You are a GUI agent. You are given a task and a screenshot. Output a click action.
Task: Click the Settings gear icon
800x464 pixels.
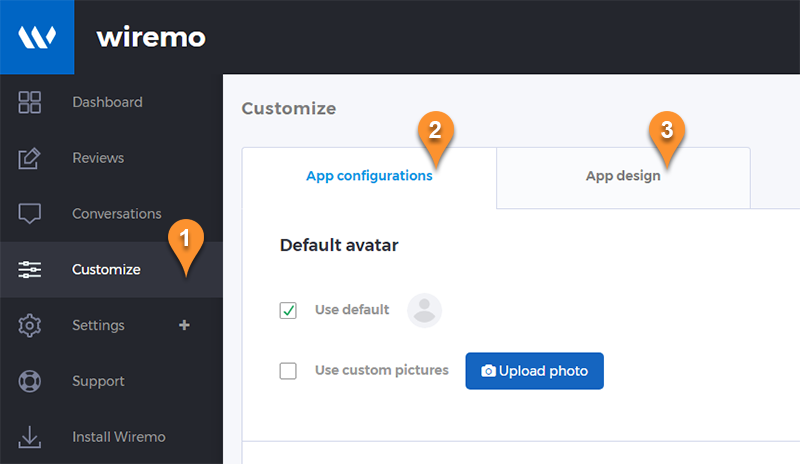(30, 325)
